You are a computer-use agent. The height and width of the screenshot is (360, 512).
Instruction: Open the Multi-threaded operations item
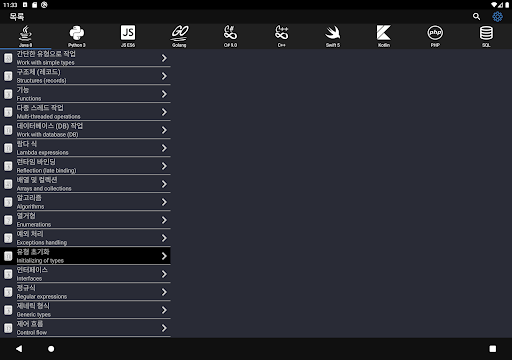pos(85,112)
